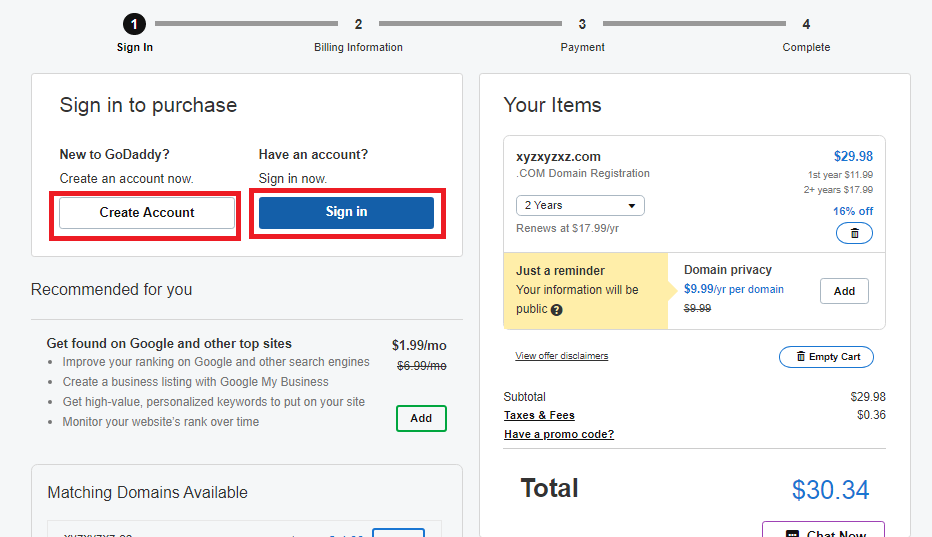Add the Google search ranking offer
Screen dimensions: 932x537
pos(421,418)
